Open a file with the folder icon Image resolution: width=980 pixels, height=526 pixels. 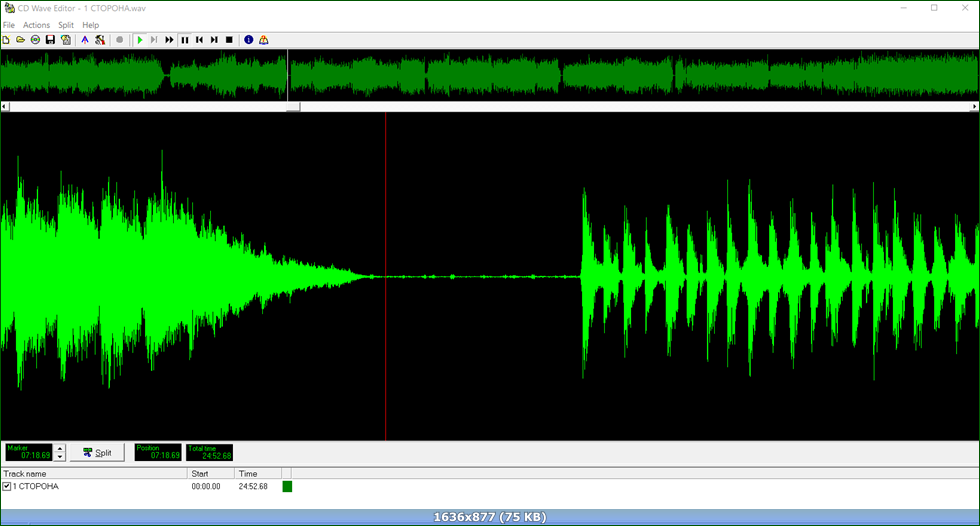click(21, 40)
